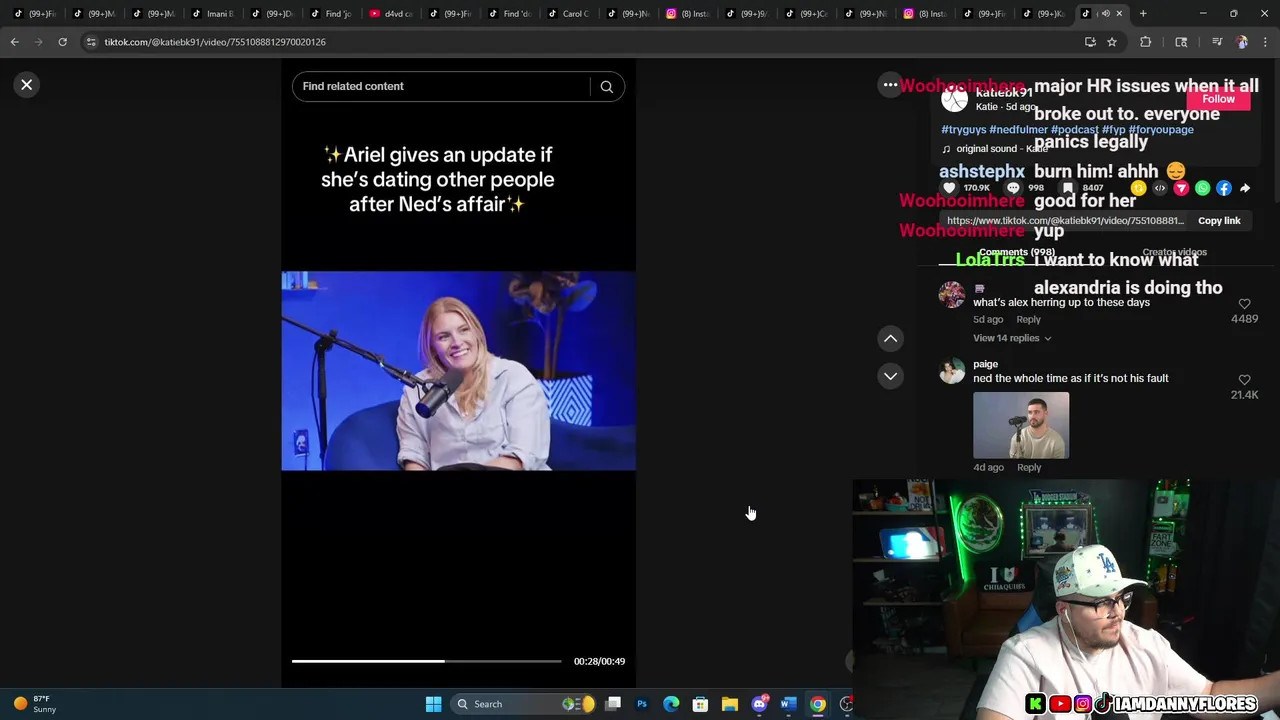Expand View 14 replies
Screen dimensions: 1280x720
coord(1011,338)
